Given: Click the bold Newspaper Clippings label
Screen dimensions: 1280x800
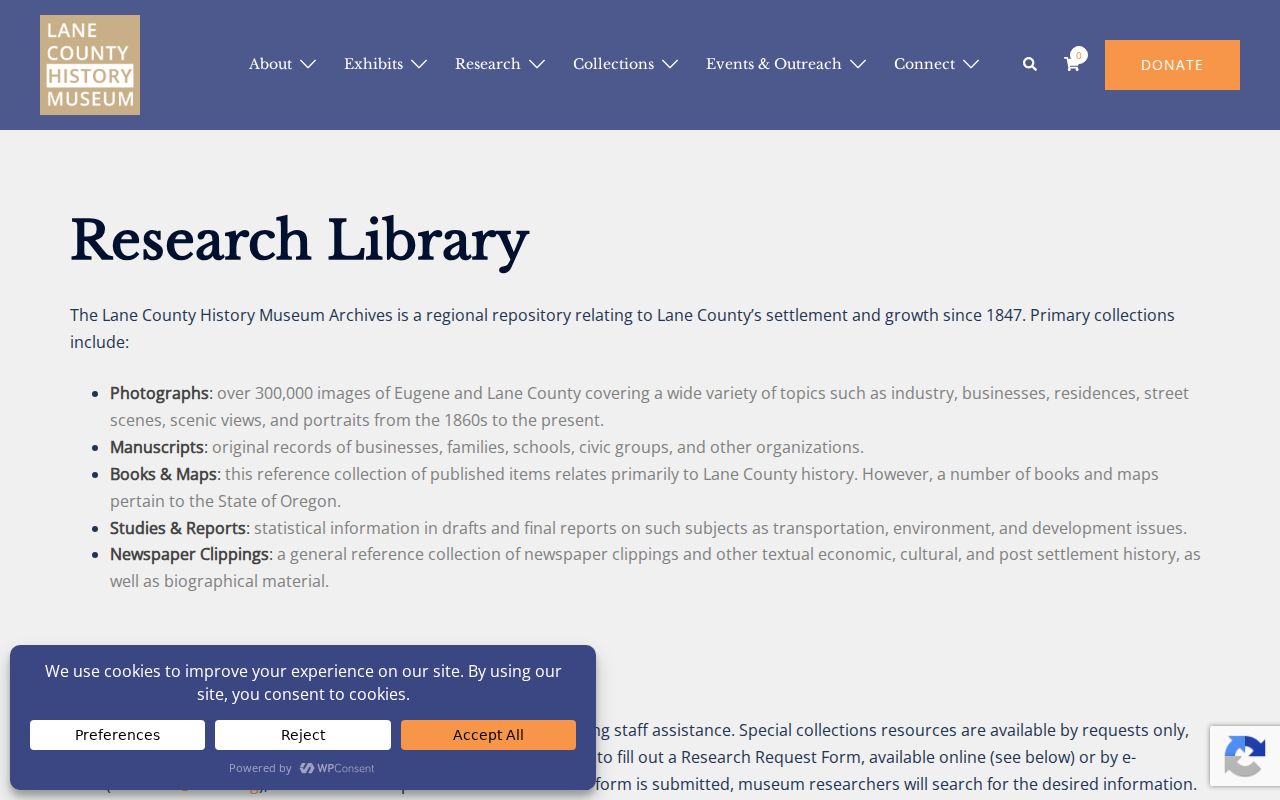Looking at the screenshot, I should (189, 554).
